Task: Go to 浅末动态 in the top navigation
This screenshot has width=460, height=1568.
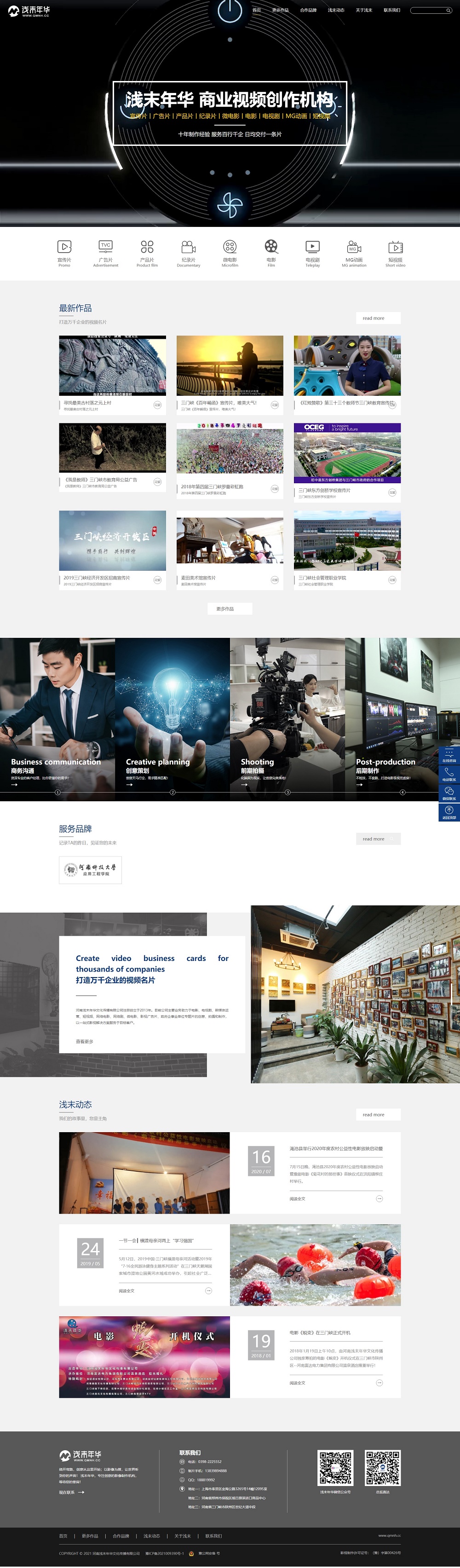Action: pos(336,10)
